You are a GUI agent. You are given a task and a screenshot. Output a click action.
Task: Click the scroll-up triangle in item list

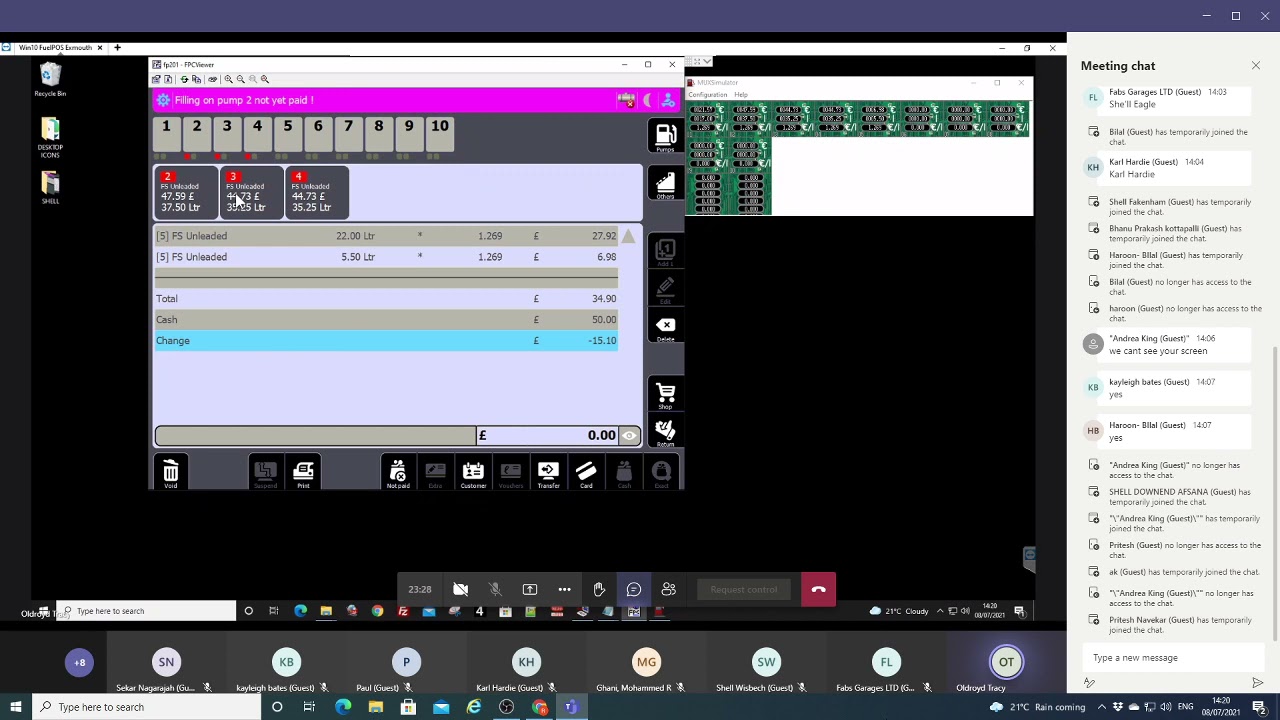[x=628, y=237]
